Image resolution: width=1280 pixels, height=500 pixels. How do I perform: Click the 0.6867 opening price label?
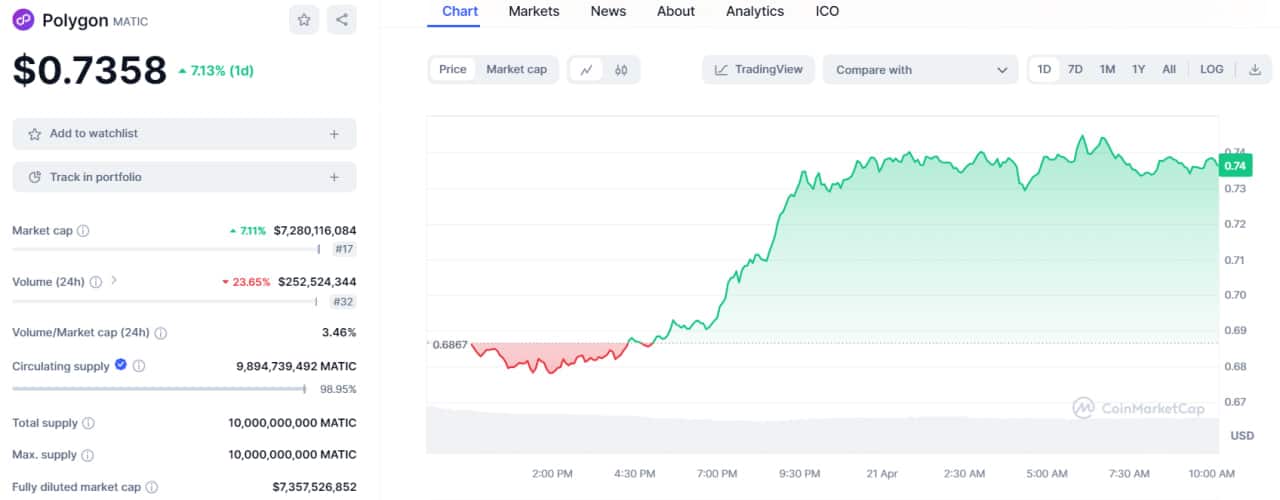(449, 344)
